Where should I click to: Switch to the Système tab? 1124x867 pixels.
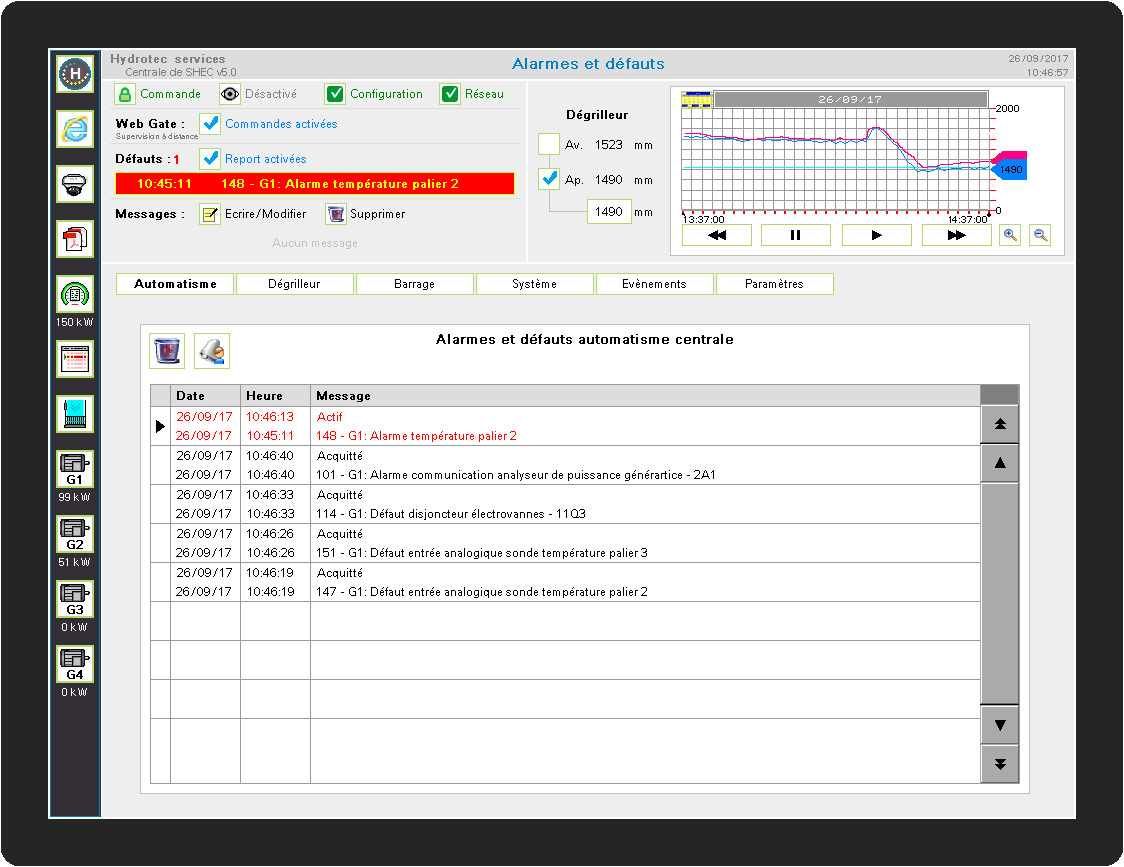point(535,284)
